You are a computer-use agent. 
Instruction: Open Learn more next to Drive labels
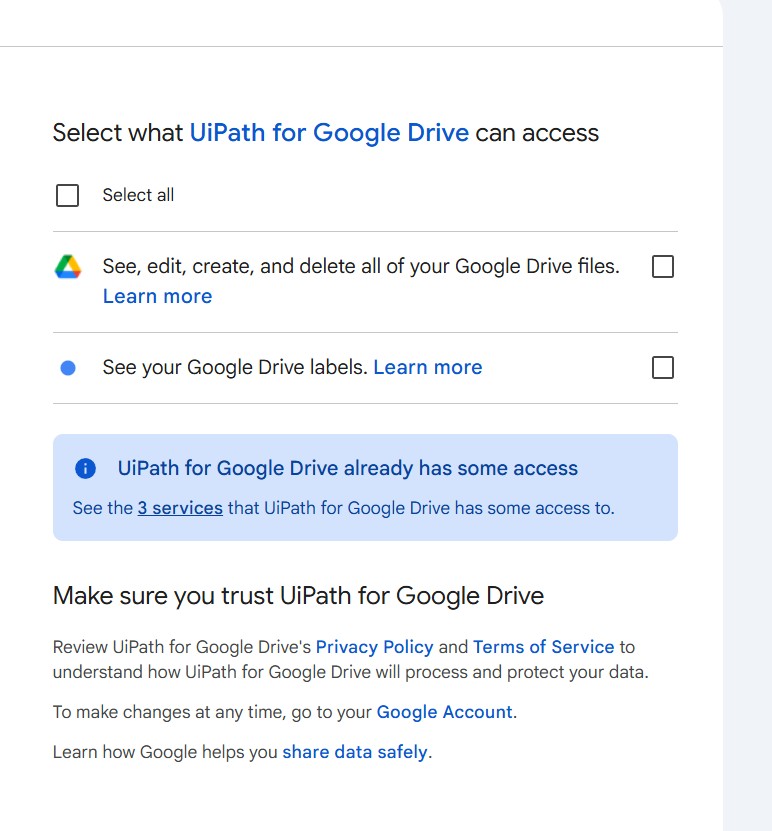coord(427,367)
